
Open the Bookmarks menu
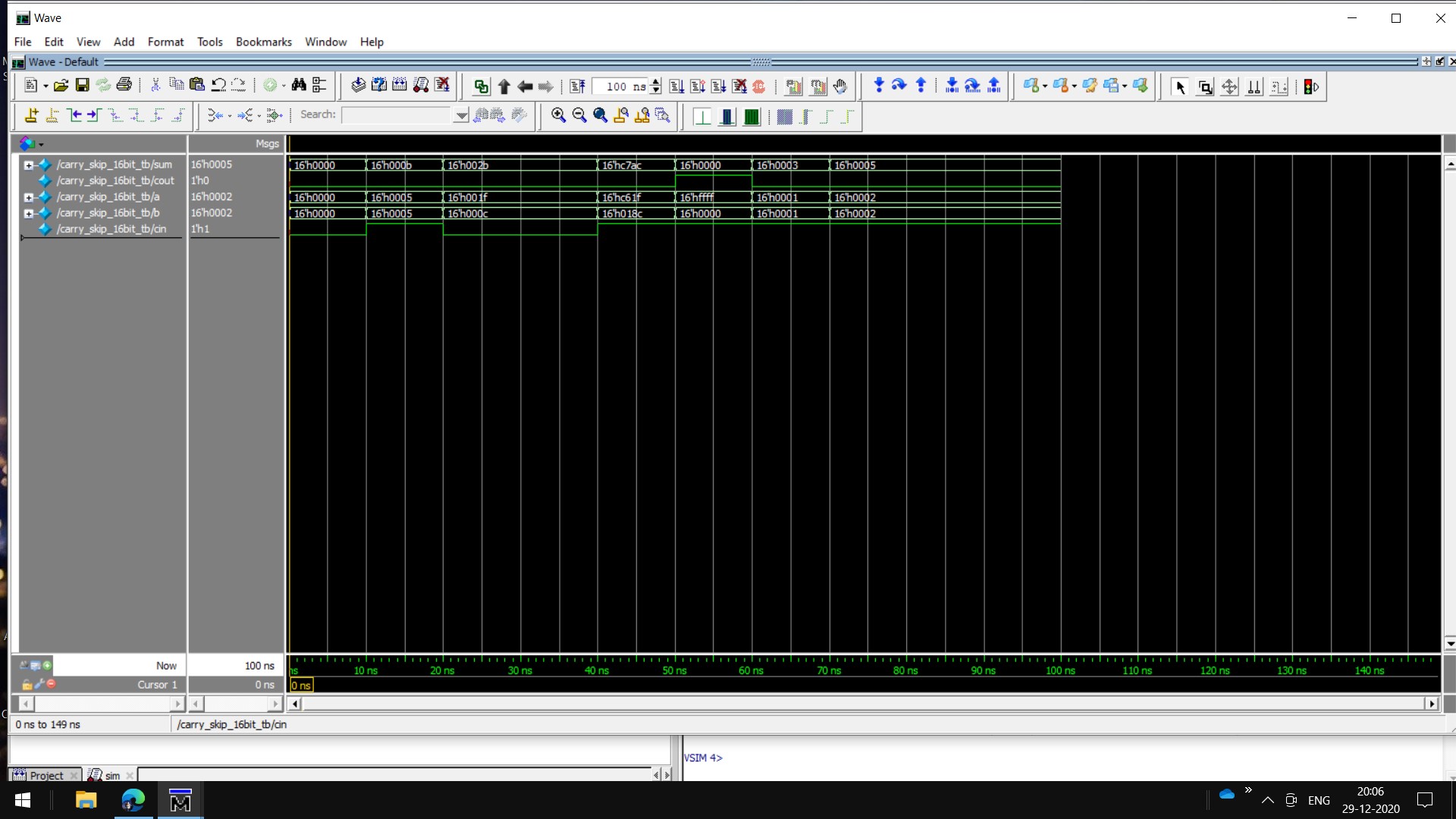point(263,42)
